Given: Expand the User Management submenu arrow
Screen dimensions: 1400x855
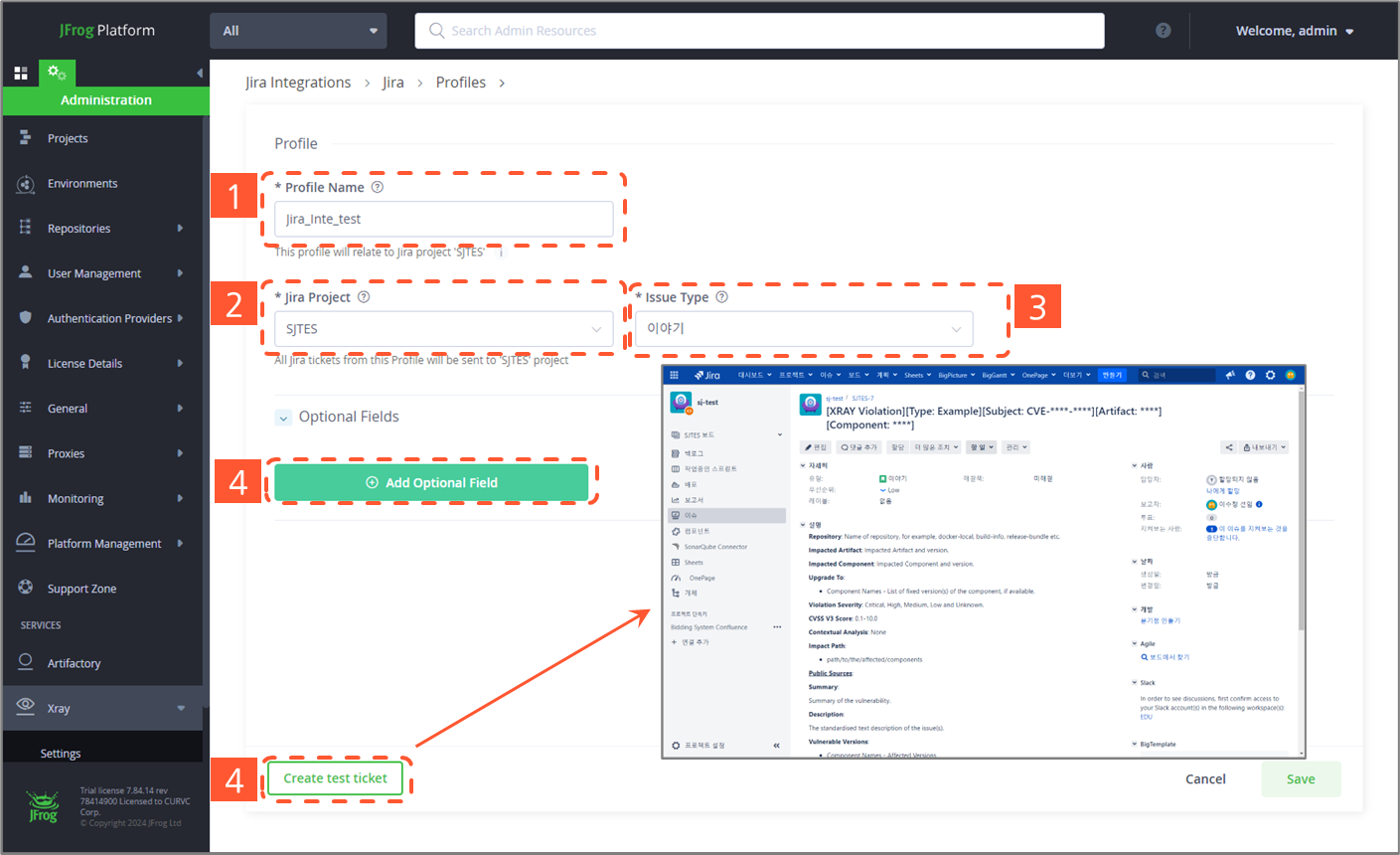Looking at the screenshot, I should tap(180, 272).
